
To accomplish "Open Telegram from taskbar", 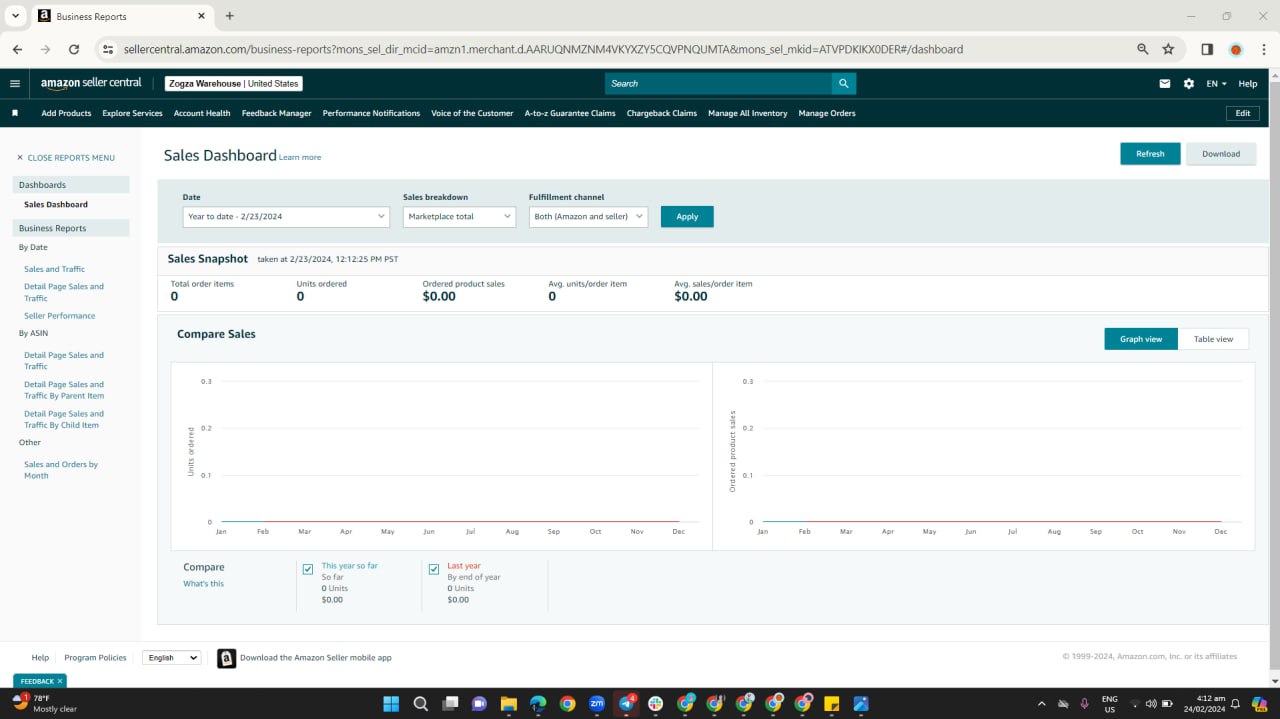I will (x=626, y=703).
